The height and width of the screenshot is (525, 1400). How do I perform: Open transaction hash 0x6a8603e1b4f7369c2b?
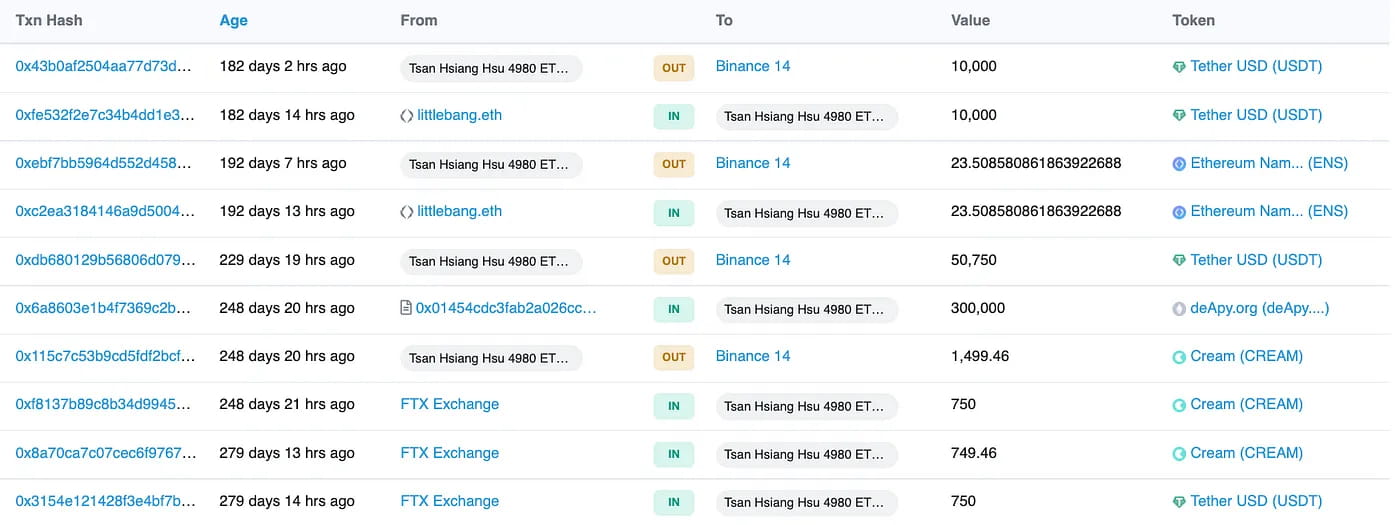103,309
